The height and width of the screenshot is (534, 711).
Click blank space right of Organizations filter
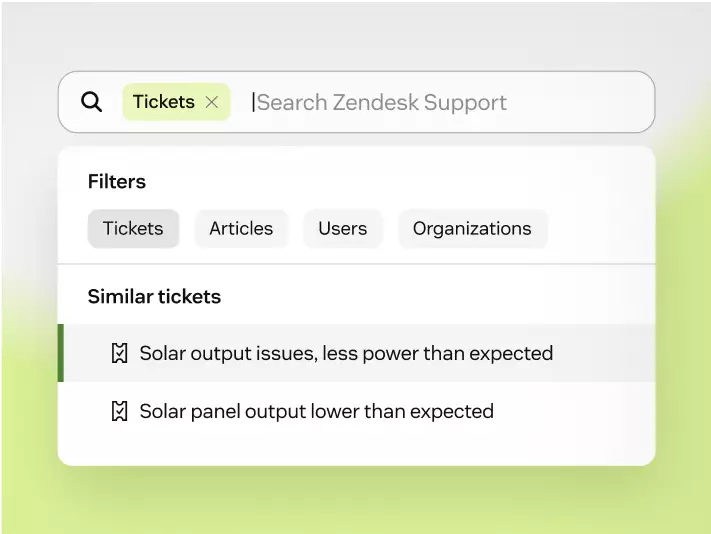tap(601, 228)
